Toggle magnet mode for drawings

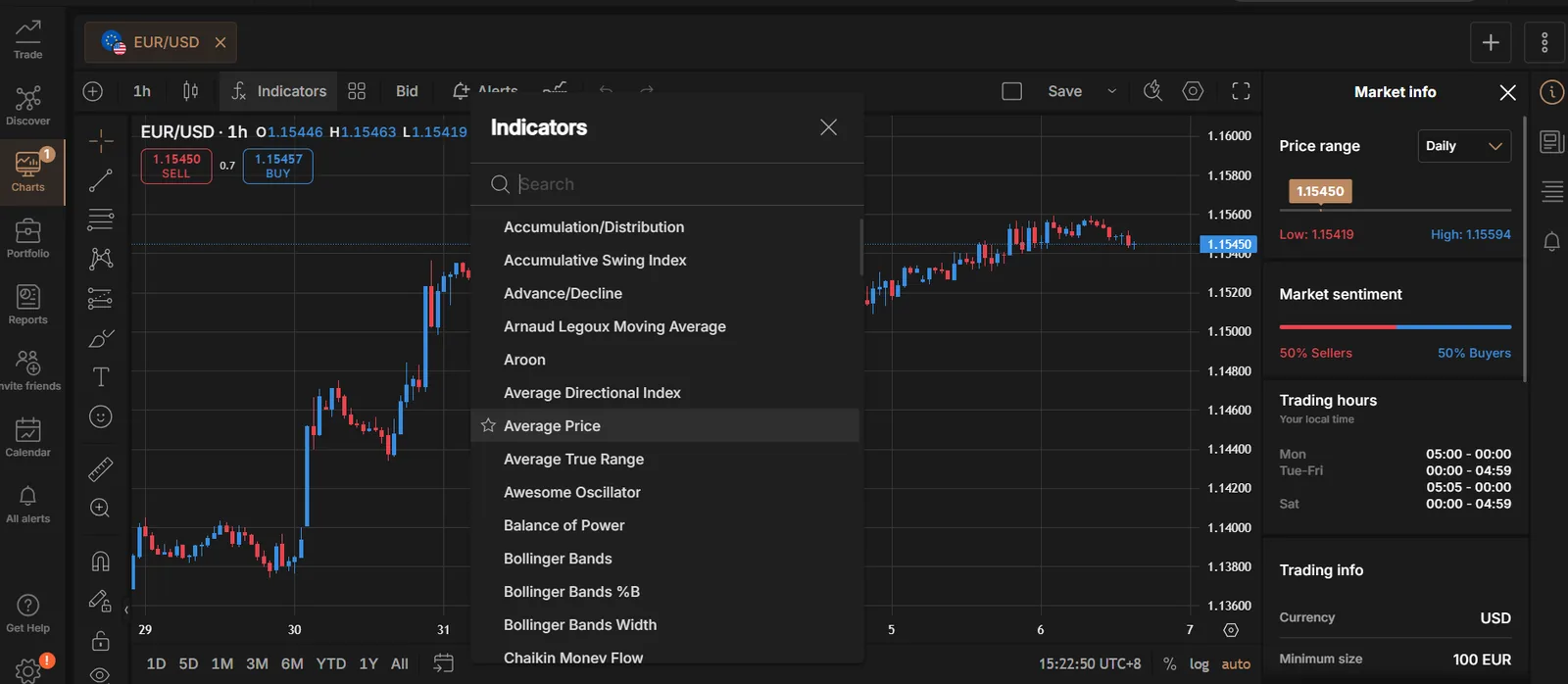[x=101, y=561]
